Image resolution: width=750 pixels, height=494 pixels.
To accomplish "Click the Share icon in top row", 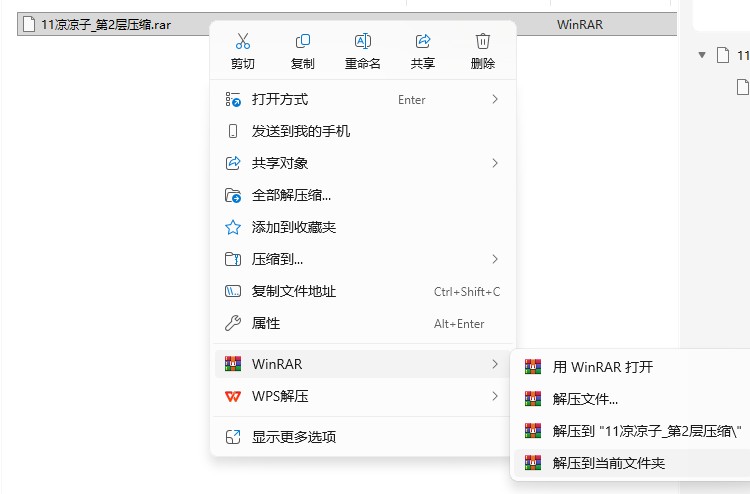I will click(x=423, y=42).
